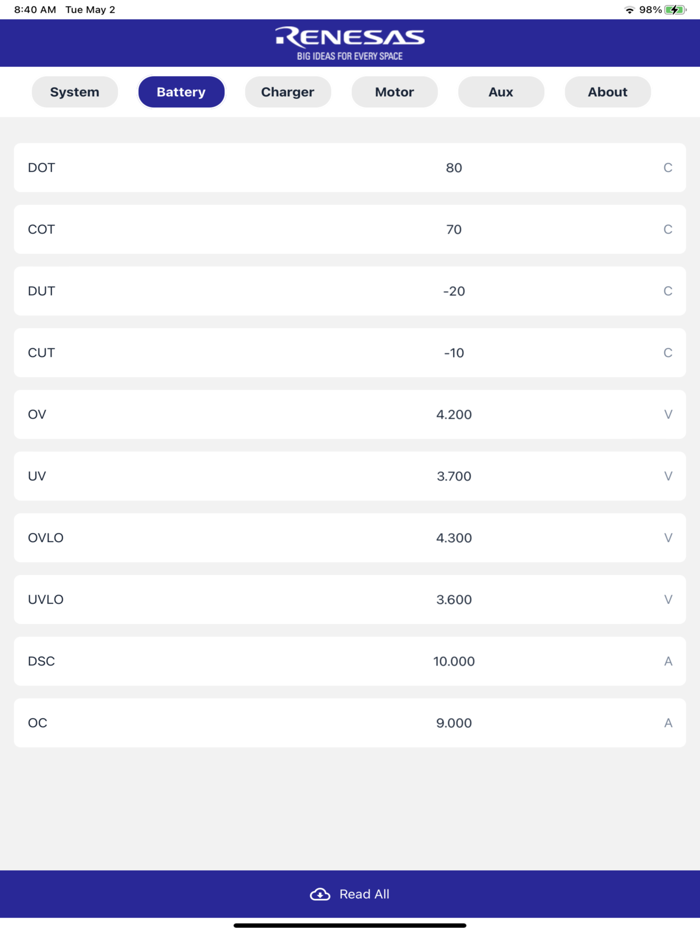This screenshot has width=700, height=934.
Task: Reselect the Battery tab
Action: (181, 91)
